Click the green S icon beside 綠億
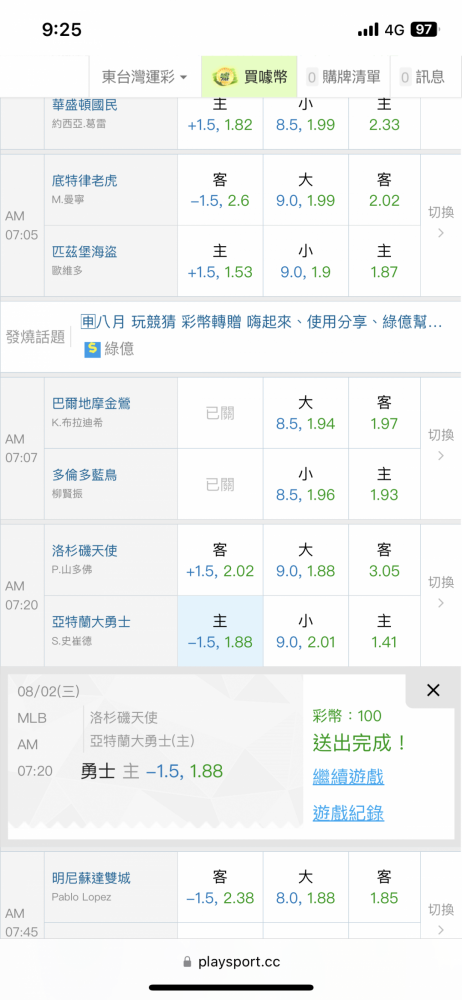 [x=93, y=349]
